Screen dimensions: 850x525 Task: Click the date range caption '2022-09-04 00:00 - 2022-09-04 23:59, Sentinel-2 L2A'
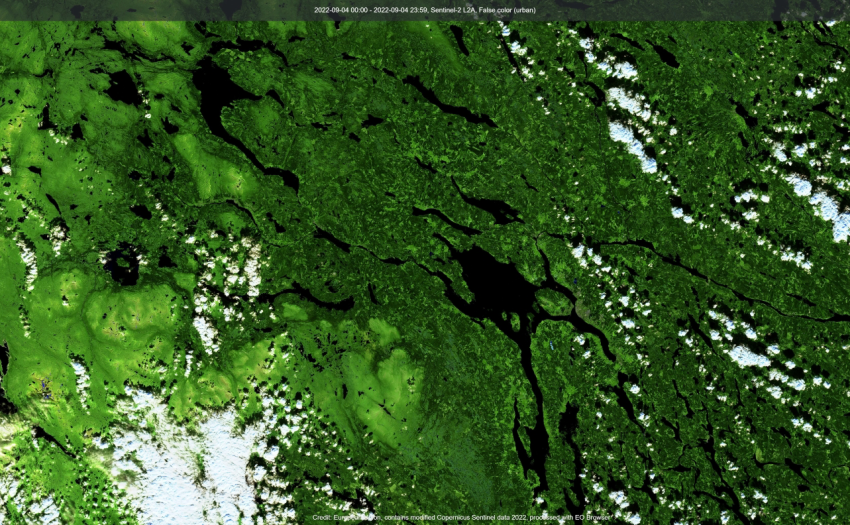coord(395,10)
